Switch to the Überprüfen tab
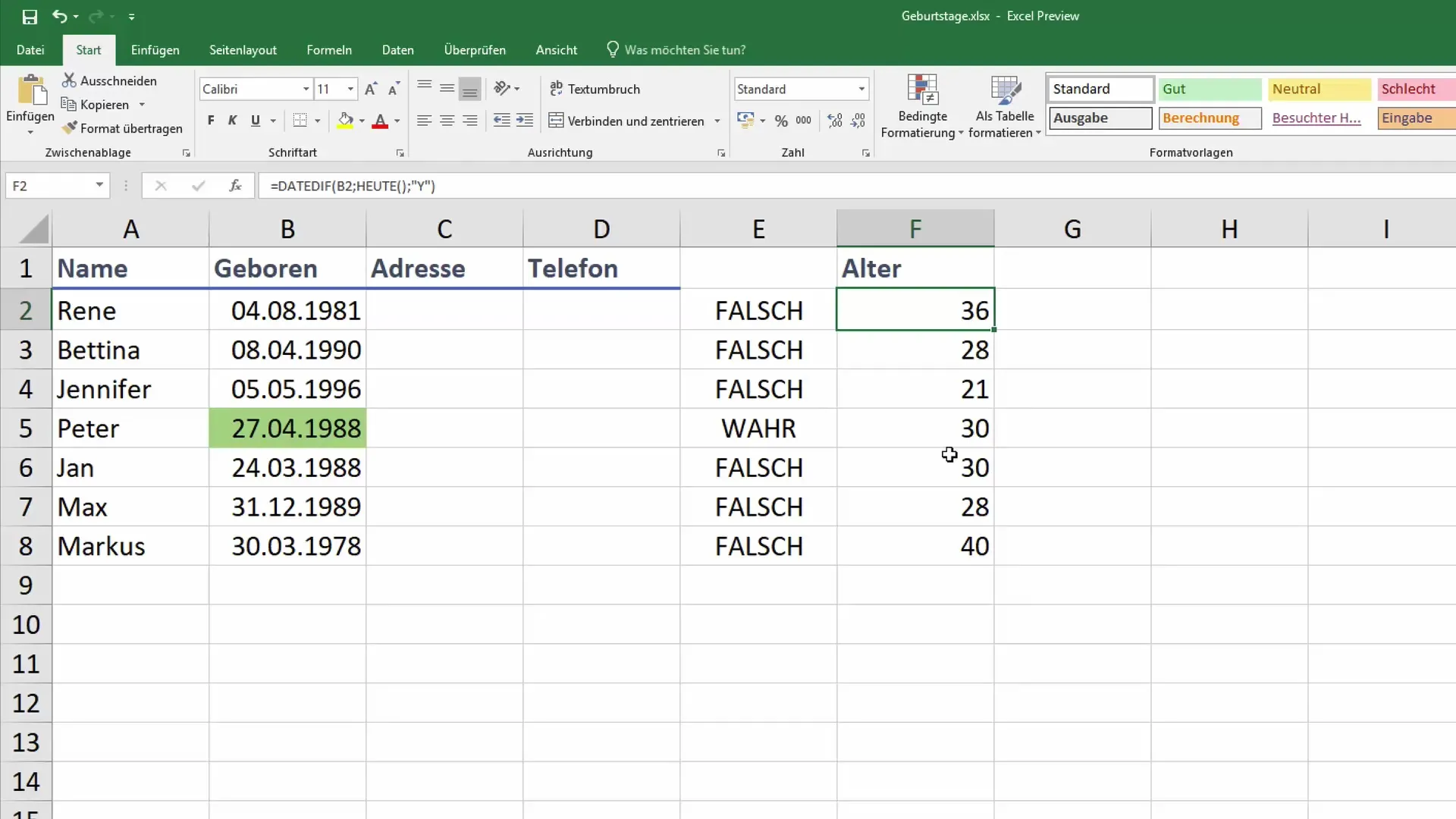 pyautogui.click(x=475, y=50)
